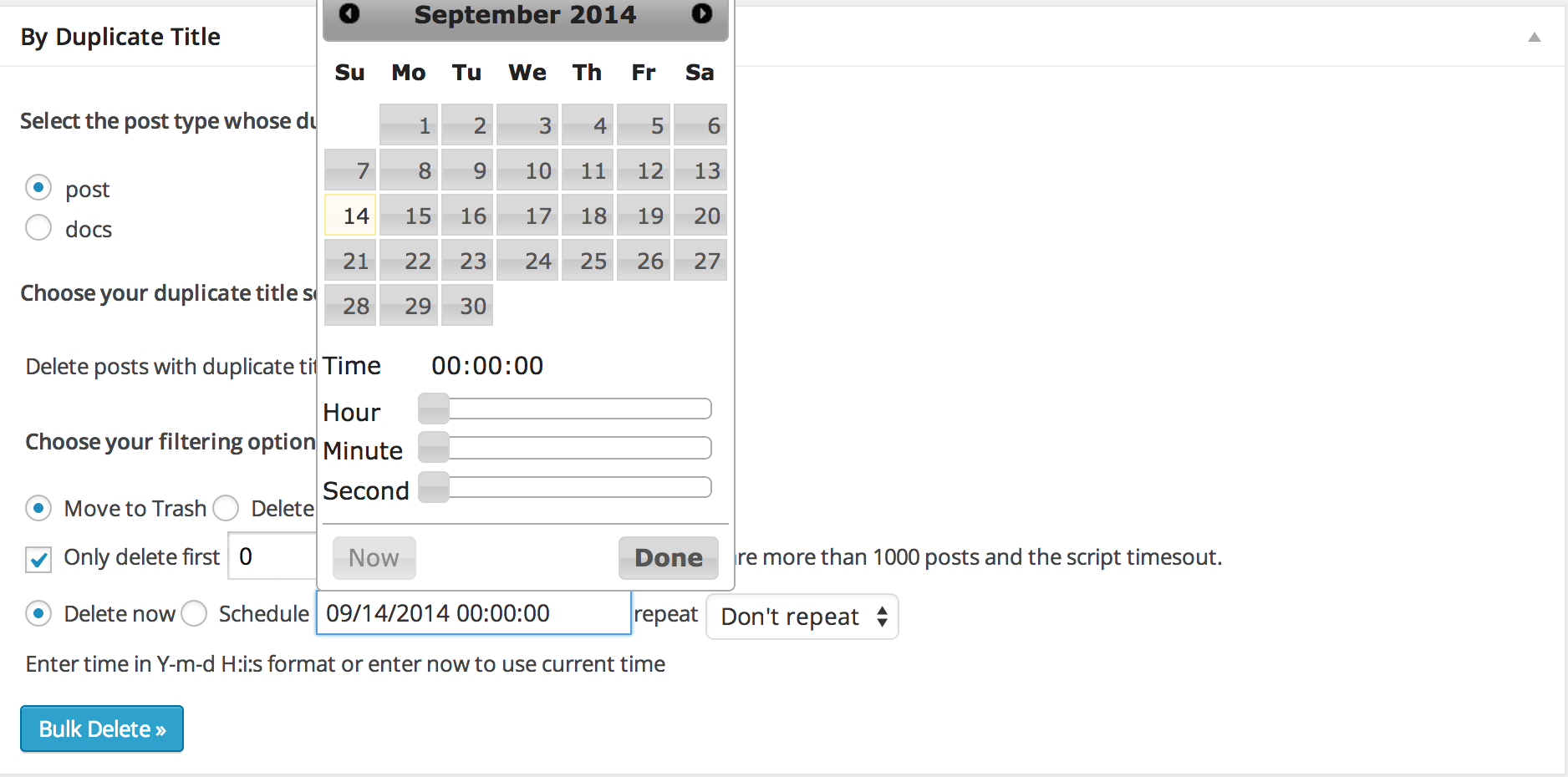Click the Now button
The width and height of the screenshot is (1568, 777).
374,557
